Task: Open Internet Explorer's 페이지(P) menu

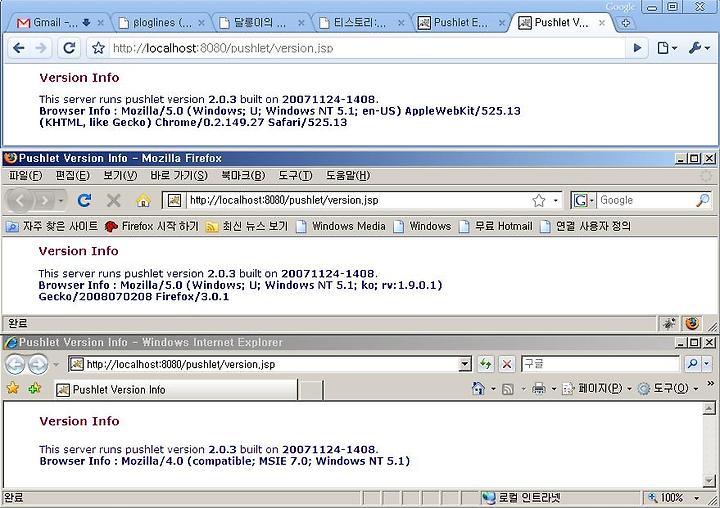Action: click(x=596, y=389)
